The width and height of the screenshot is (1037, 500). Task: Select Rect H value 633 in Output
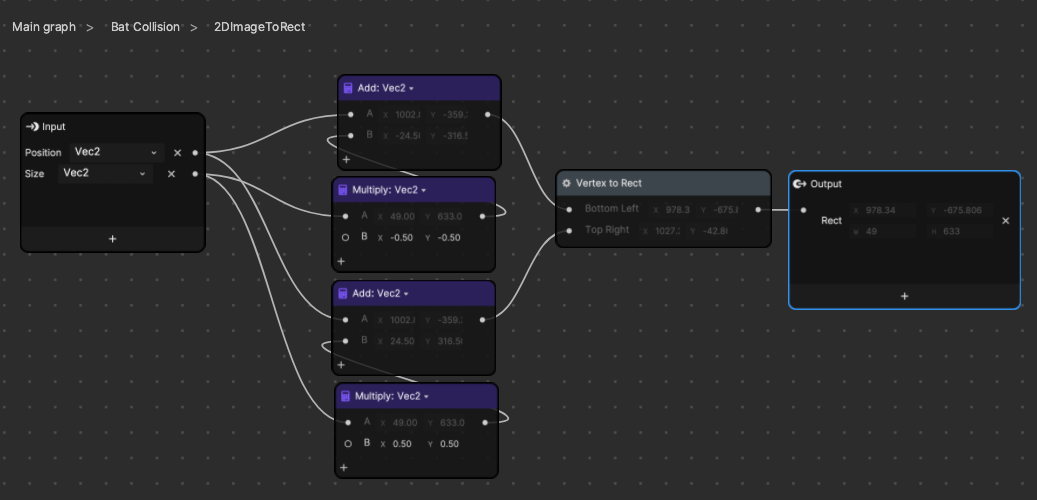[958, 231]
